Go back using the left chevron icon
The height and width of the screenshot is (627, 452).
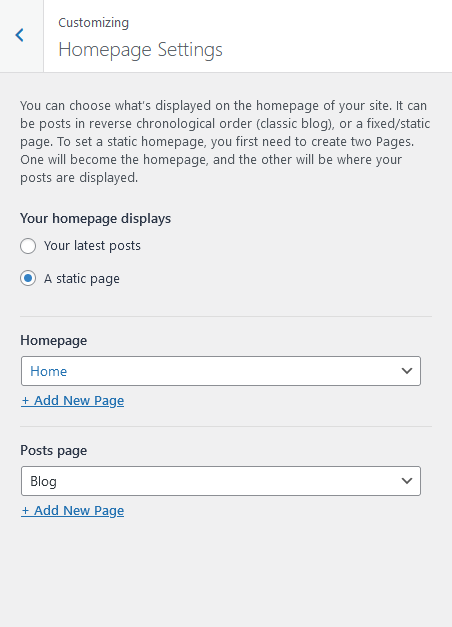coord(20,35)
